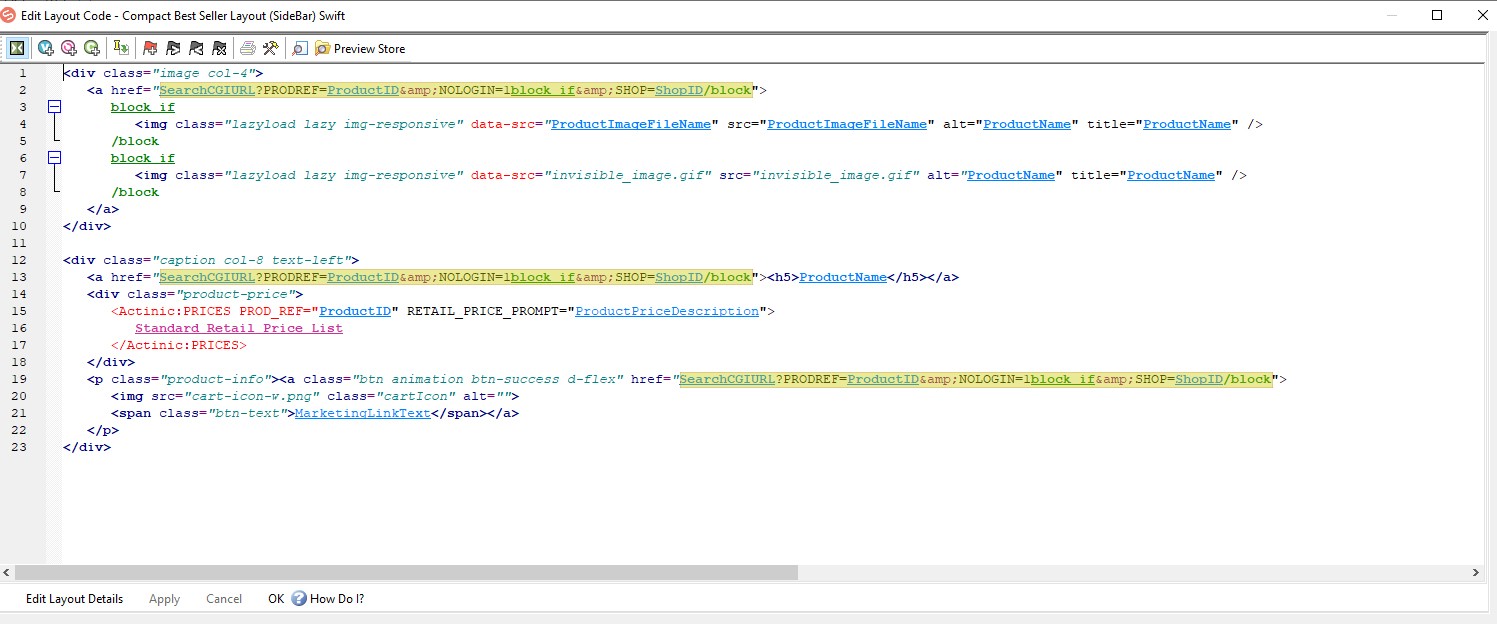
Task: Go to next bookmark flag icon
Action: point(173,48)
